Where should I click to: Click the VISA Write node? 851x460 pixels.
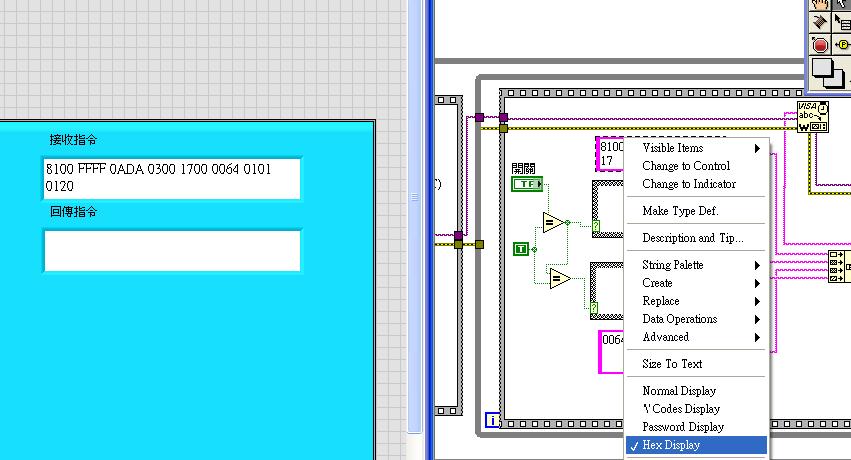coord(812,117)
